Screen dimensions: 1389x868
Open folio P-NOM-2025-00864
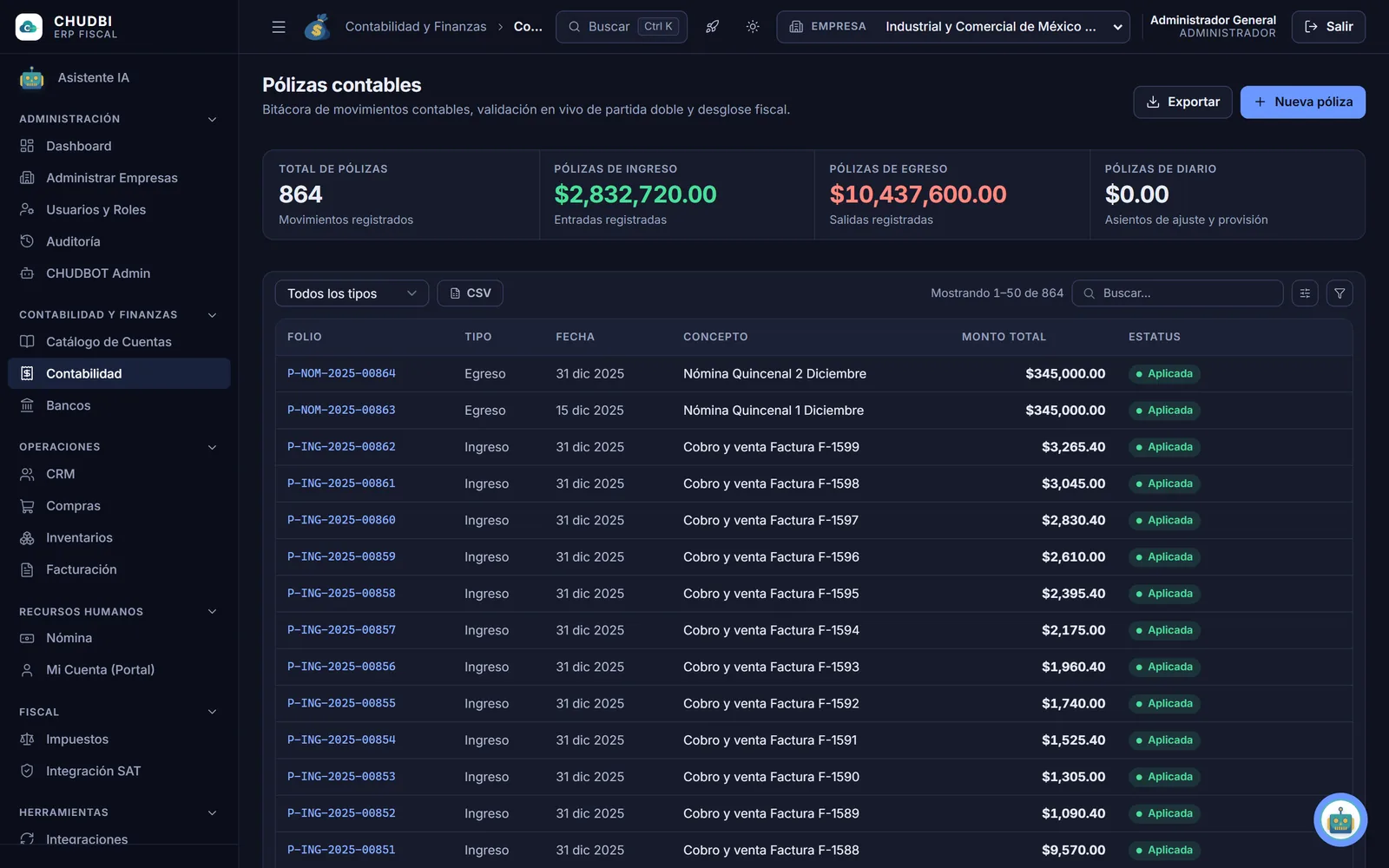pos(341,373)
